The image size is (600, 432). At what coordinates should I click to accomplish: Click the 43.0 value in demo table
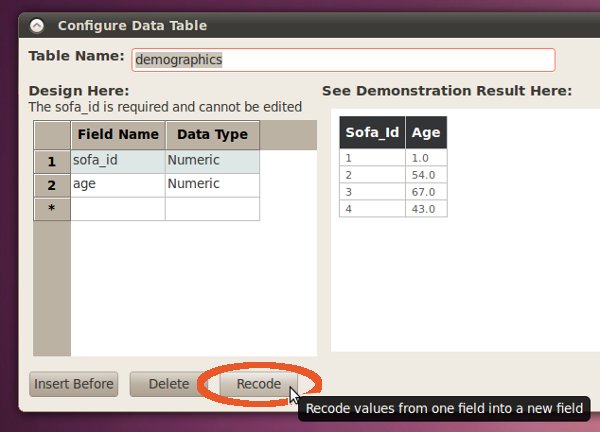pos(426,209)
